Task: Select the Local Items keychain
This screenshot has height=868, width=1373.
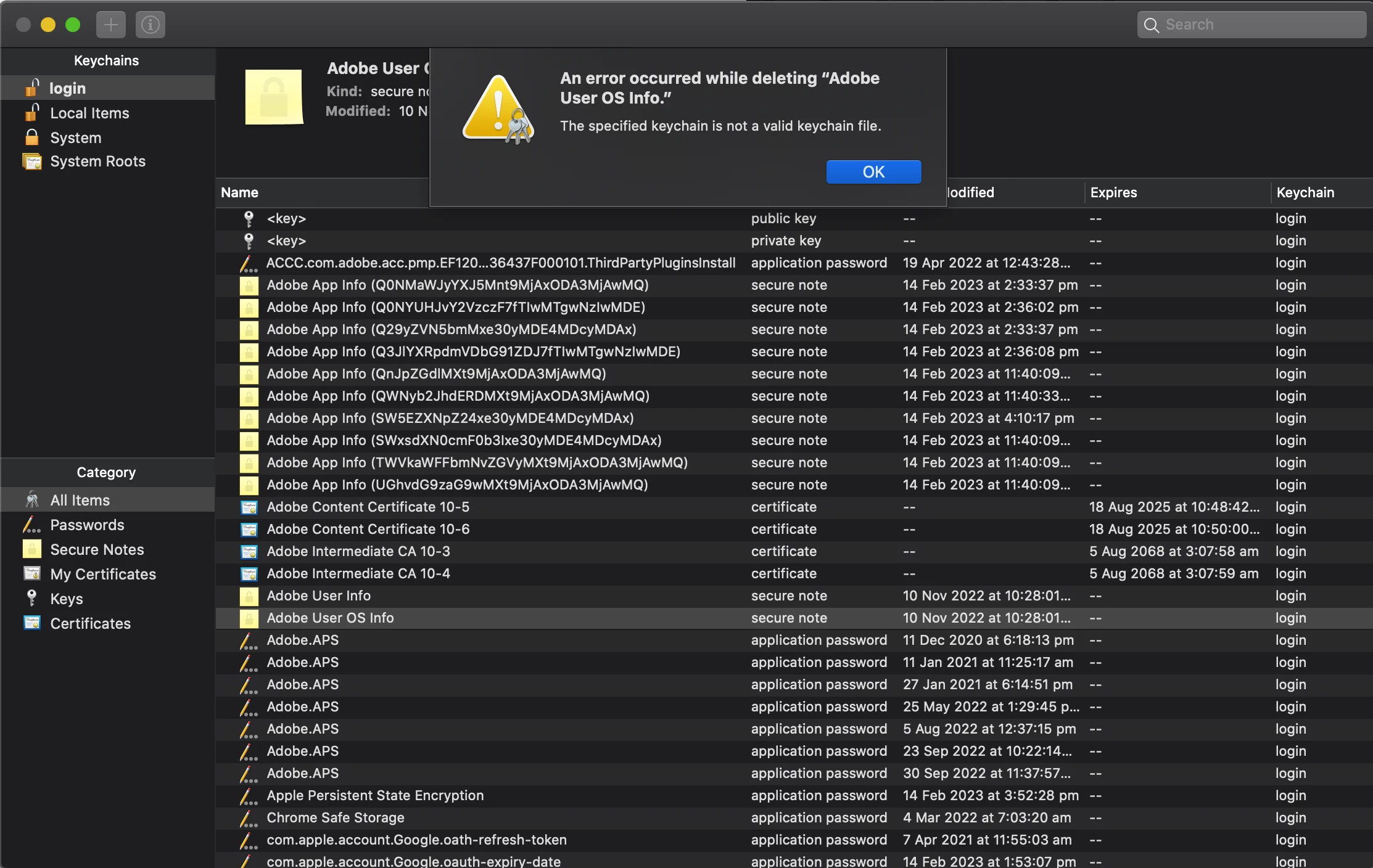Action: coord(89,113)
